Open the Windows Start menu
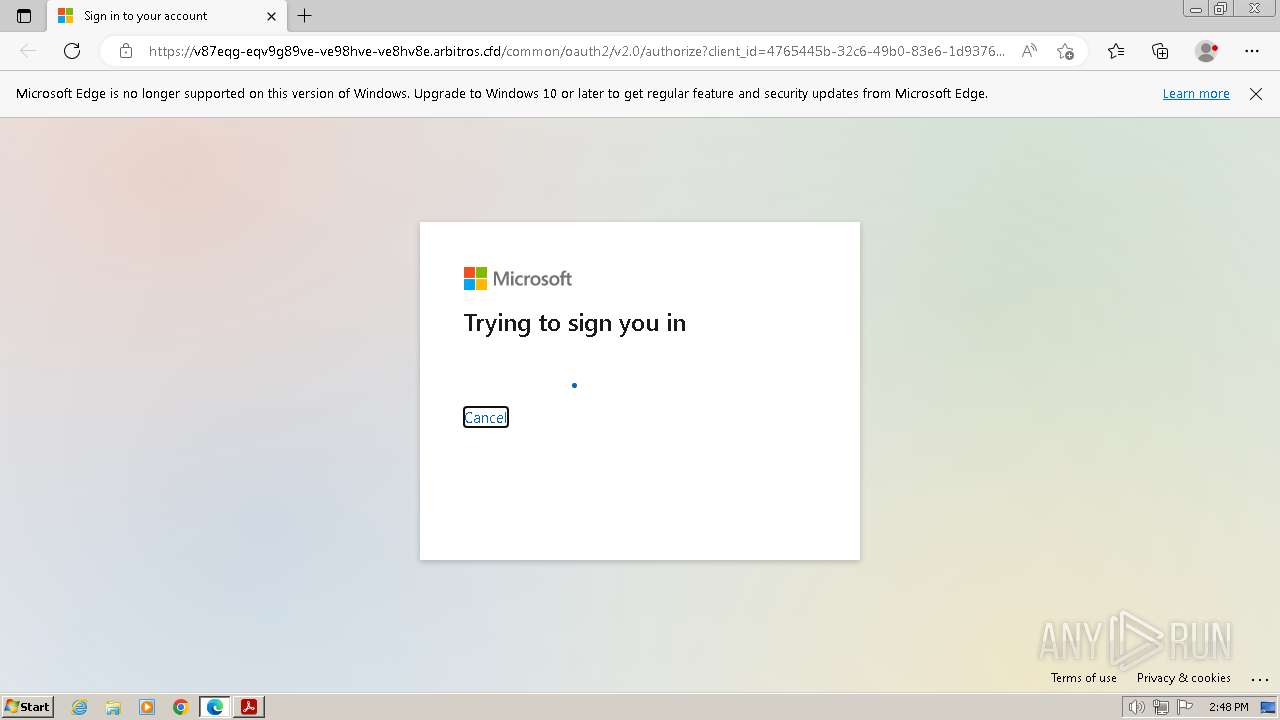The height and width of the screenshot is (720, 1280). (28, 707)
